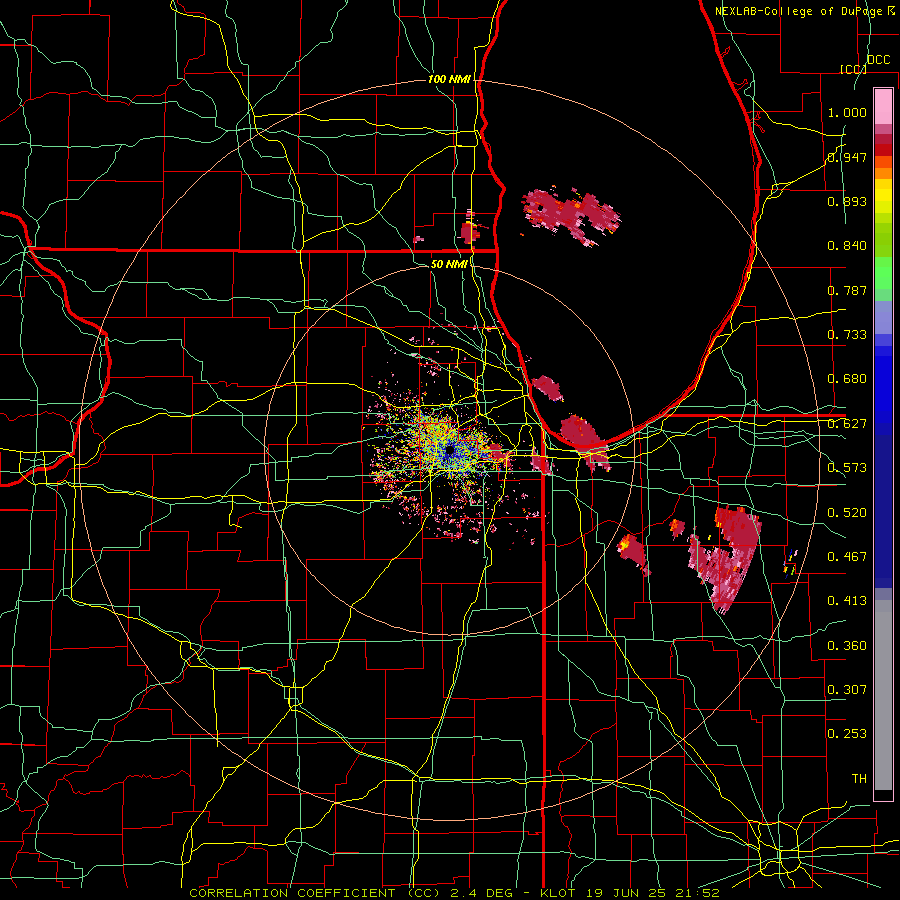Click the NEXLAB-College of DuPage credit text
The height and width of the screenshot is (900, 900).
(x=798, y=11)
